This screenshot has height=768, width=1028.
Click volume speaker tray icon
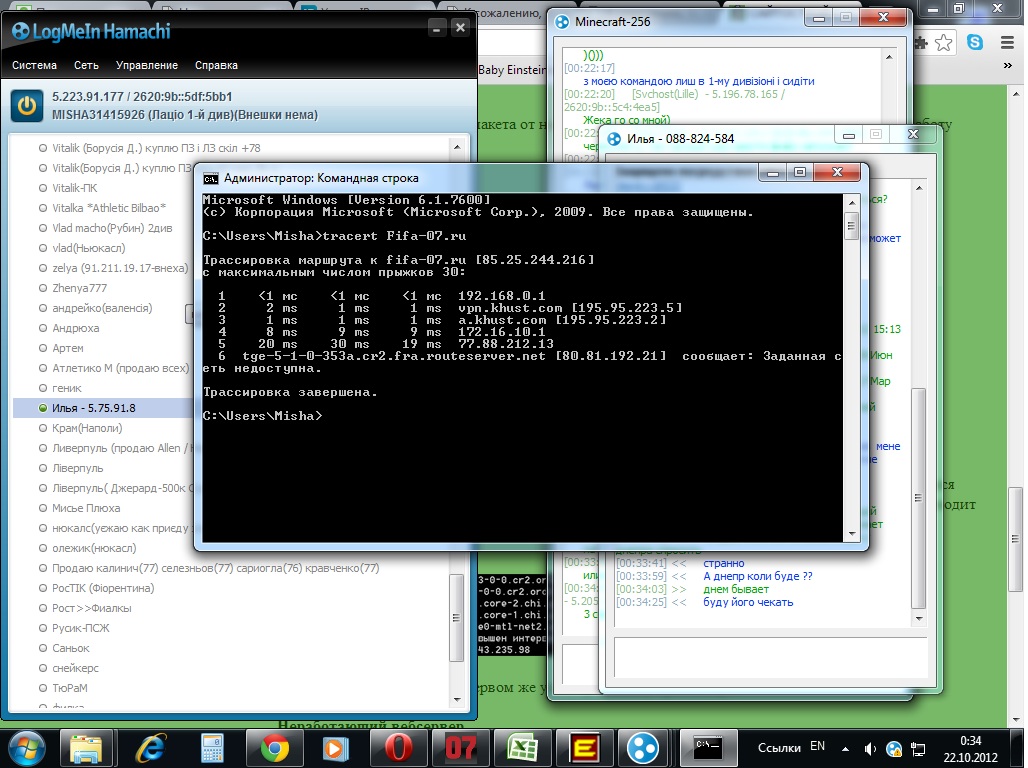[x=871, y=748]
